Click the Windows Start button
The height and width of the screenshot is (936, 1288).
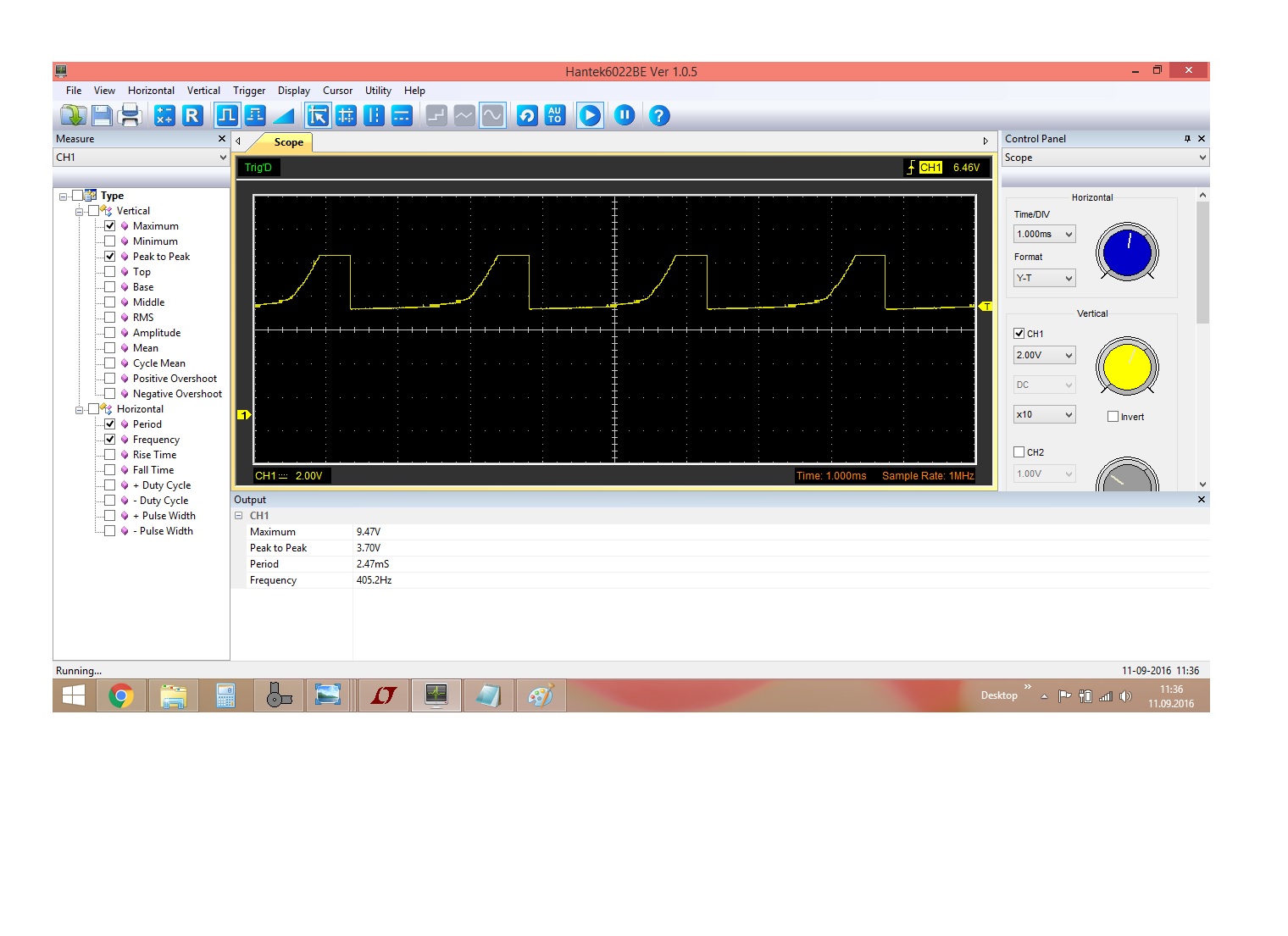click(74, 696)
